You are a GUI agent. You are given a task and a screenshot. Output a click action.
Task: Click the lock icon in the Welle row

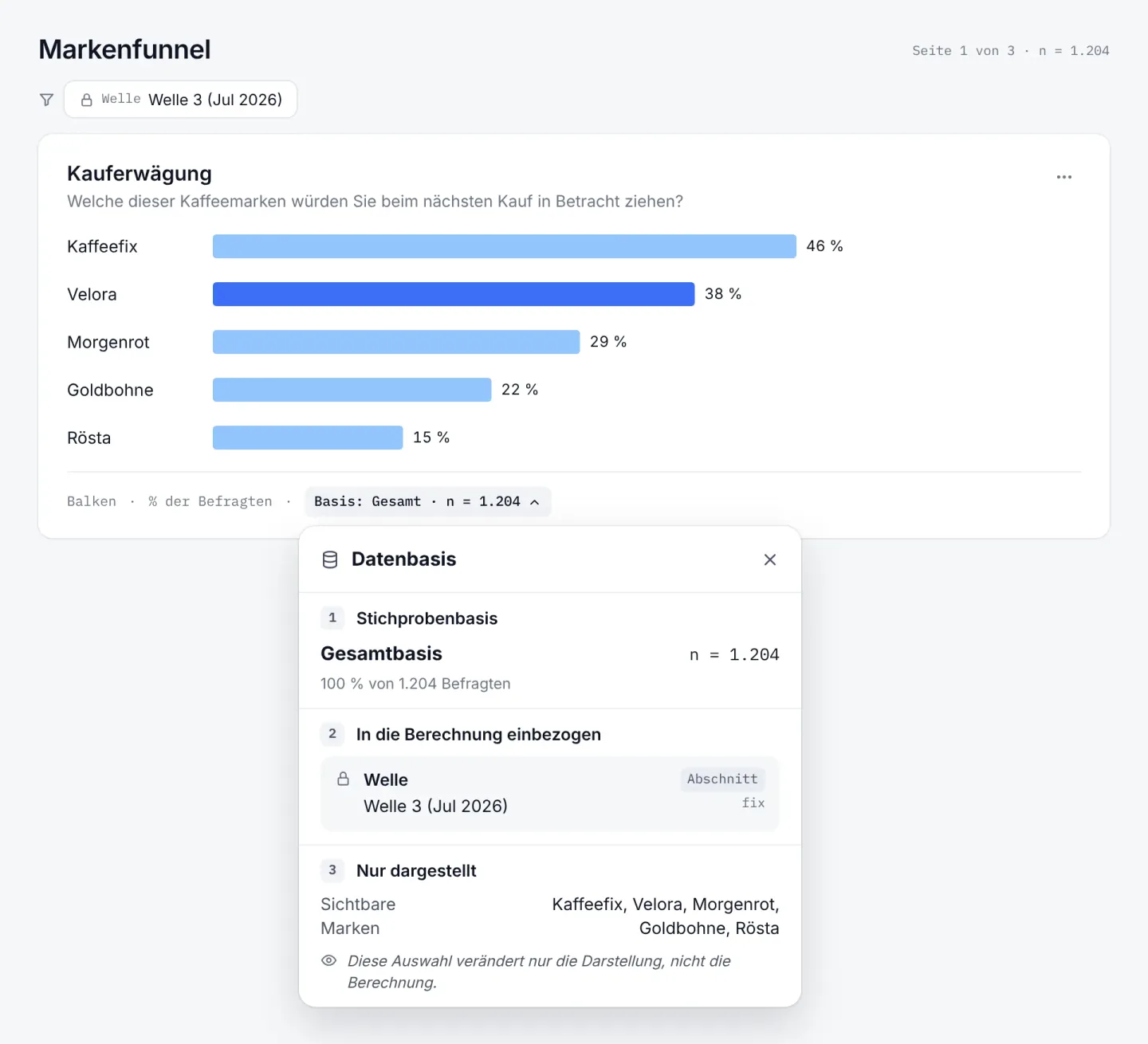(343, 779)
